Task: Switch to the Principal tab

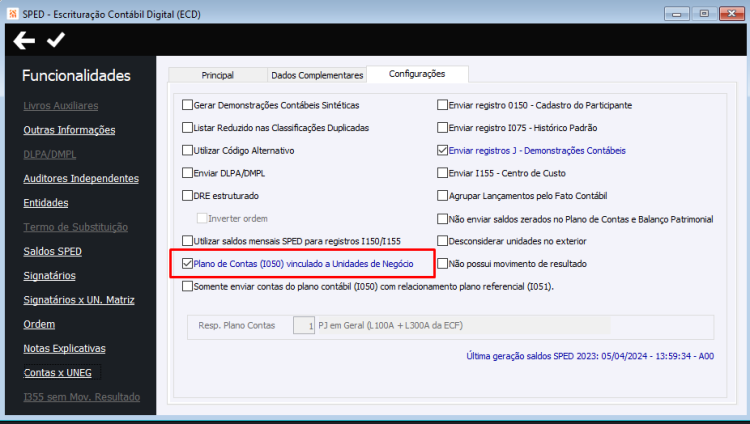Action: (218, 75)
